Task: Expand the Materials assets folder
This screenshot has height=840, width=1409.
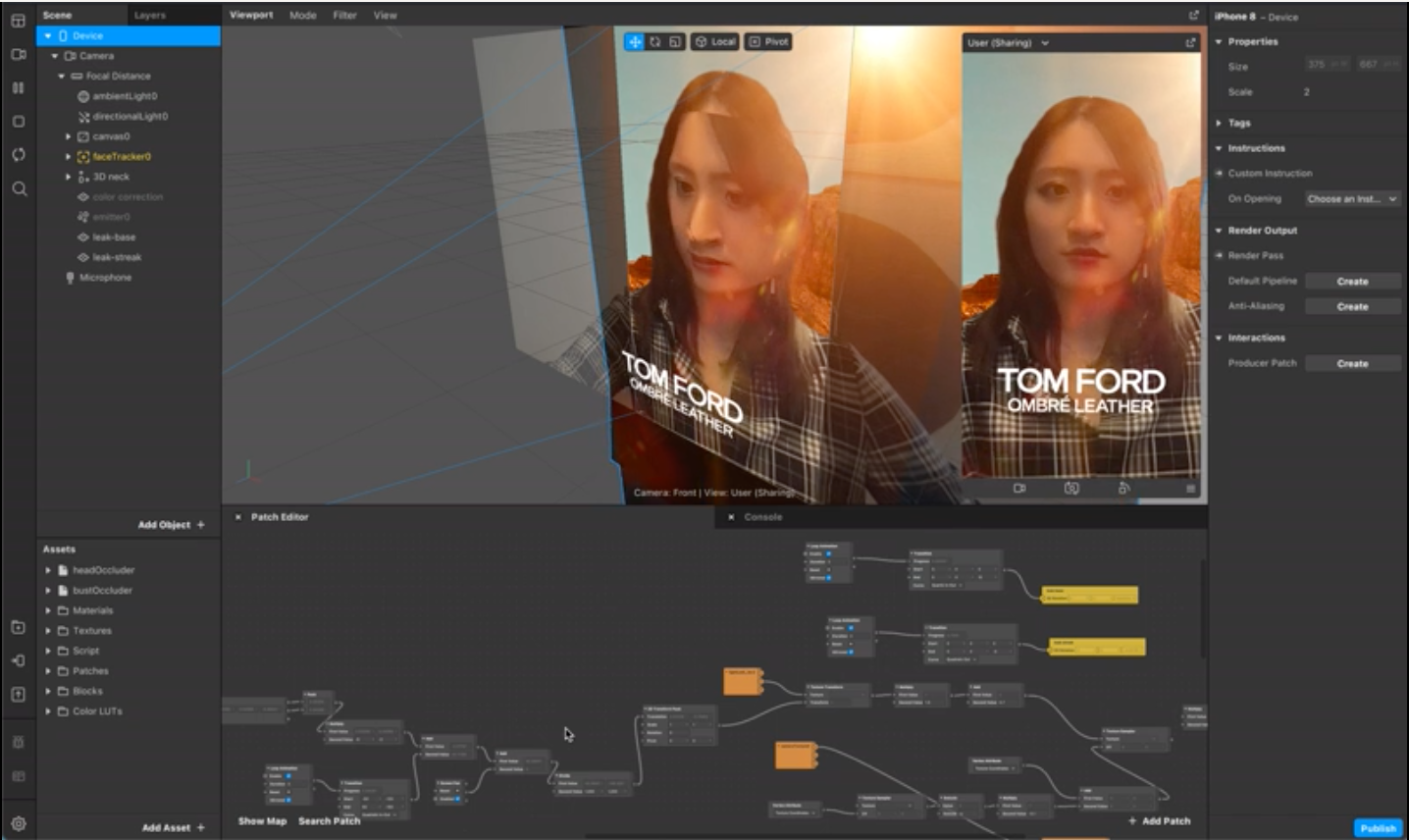Action: [48, 610]
